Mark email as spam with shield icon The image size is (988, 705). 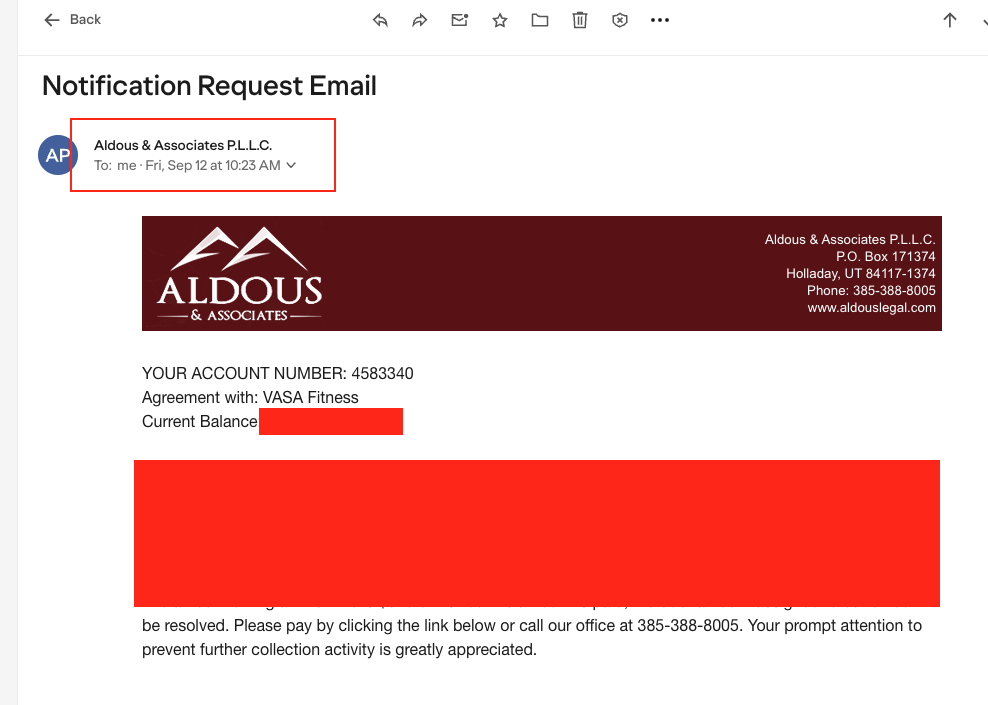[620, 20]
